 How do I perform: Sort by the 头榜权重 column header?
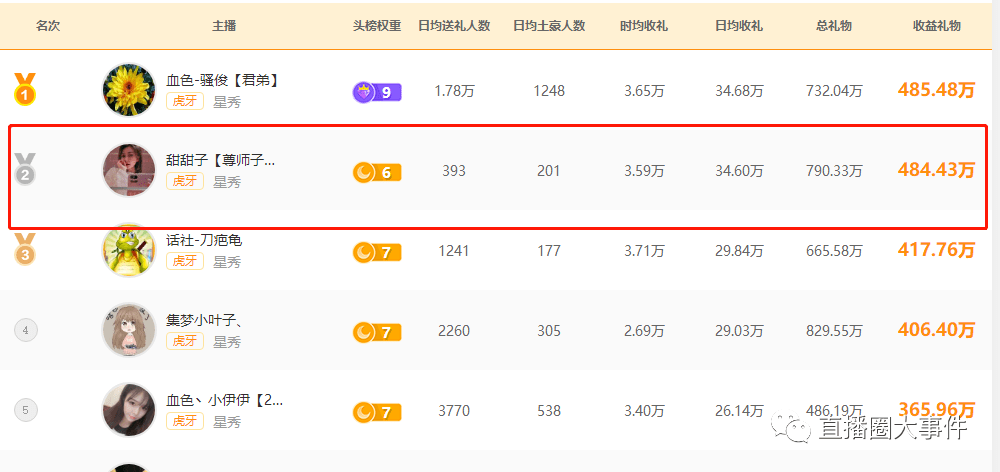[x=377, y=26]
